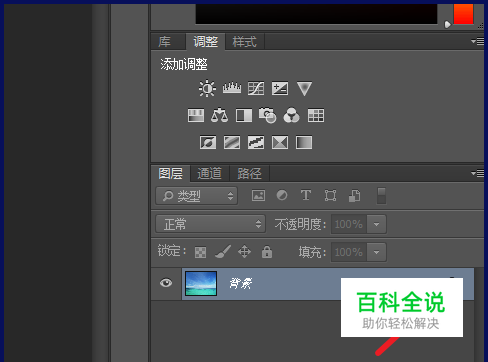Add a Curves adjustment
This screenshot has height=362, width=488.
pos(256,88)
